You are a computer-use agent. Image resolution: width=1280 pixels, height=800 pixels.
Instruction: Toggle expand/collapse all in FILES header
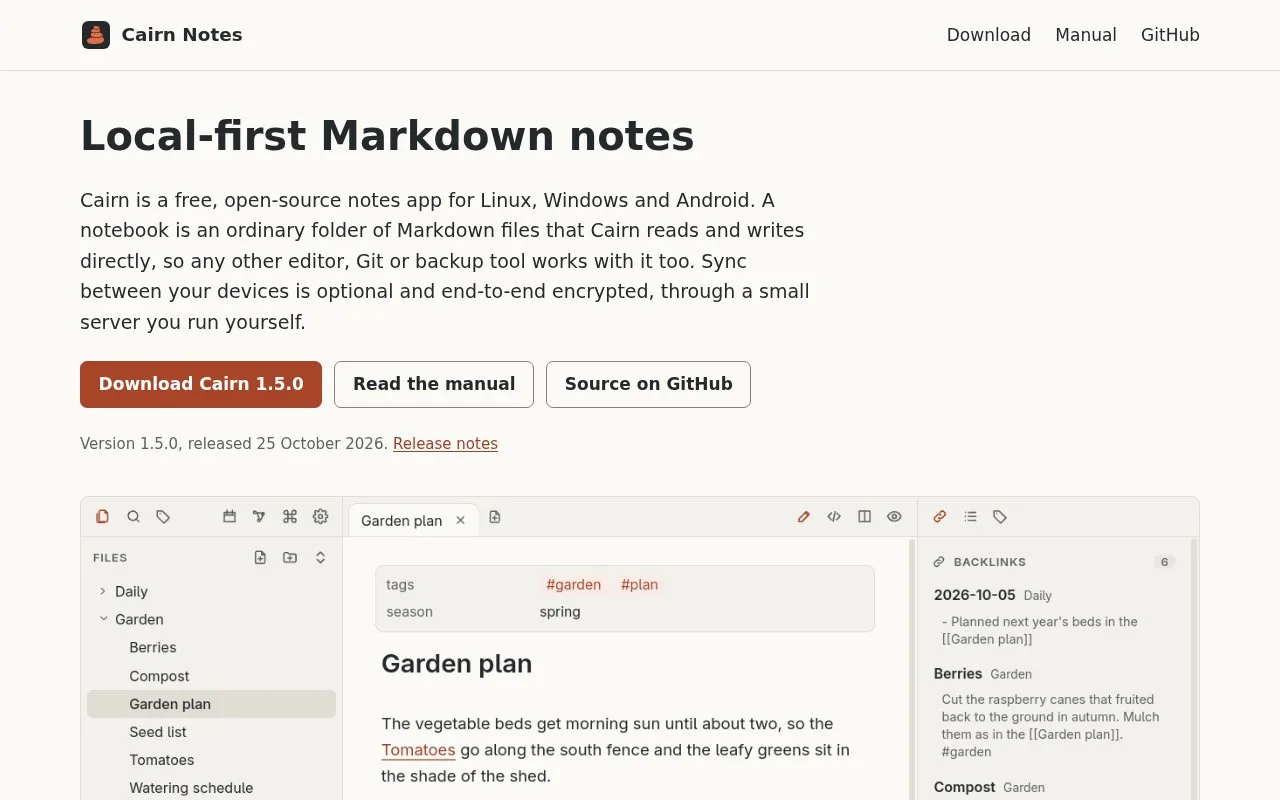320,558
